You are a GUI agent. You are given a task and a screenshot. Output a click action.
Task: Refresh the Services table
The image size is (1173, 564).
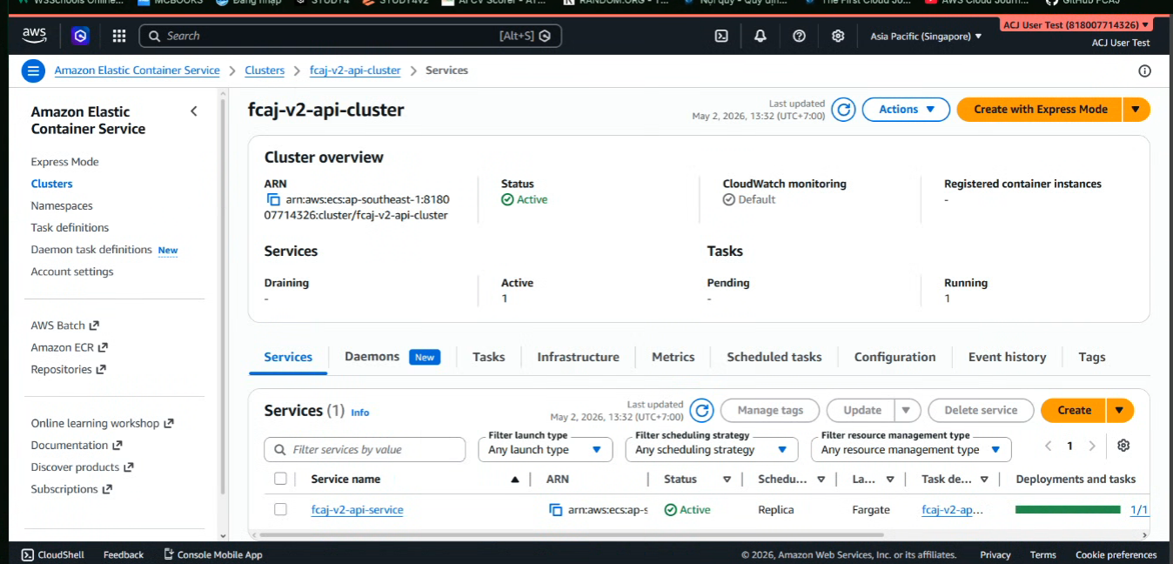click(x=701, y=410)
